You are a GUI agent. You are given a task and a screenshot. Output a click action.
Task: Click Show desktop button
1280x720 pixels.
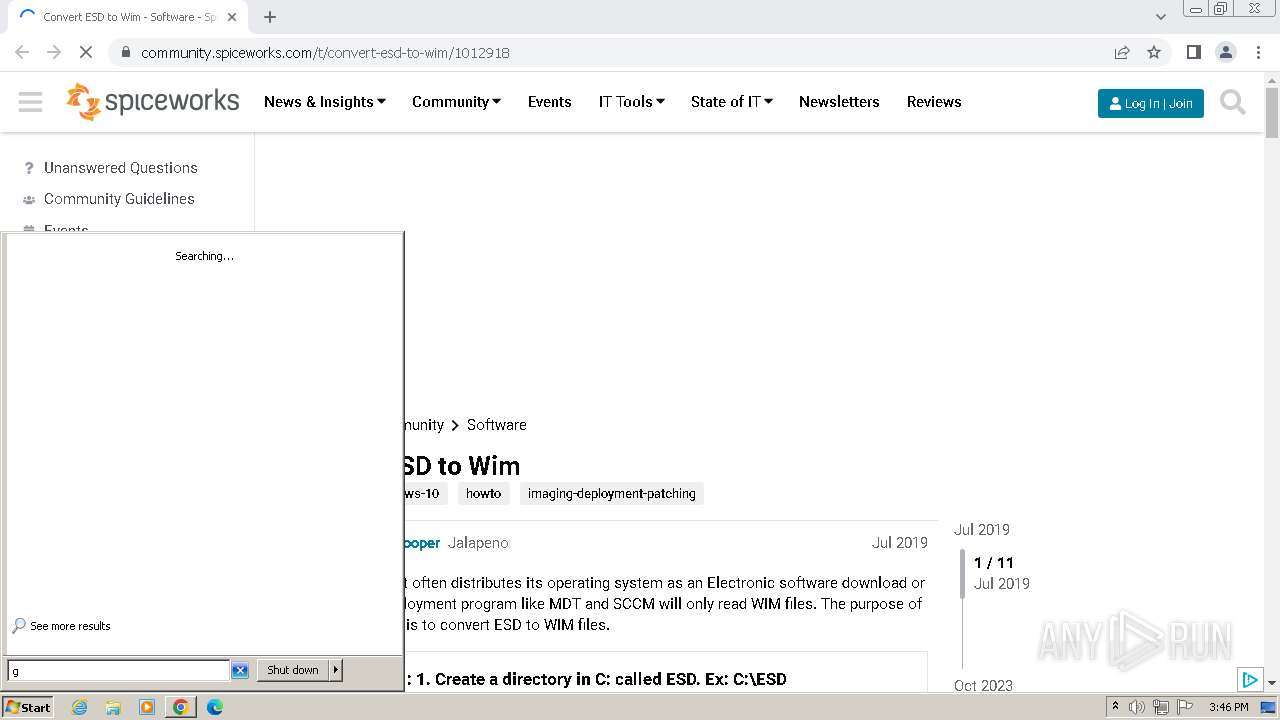pos(1268,707)
